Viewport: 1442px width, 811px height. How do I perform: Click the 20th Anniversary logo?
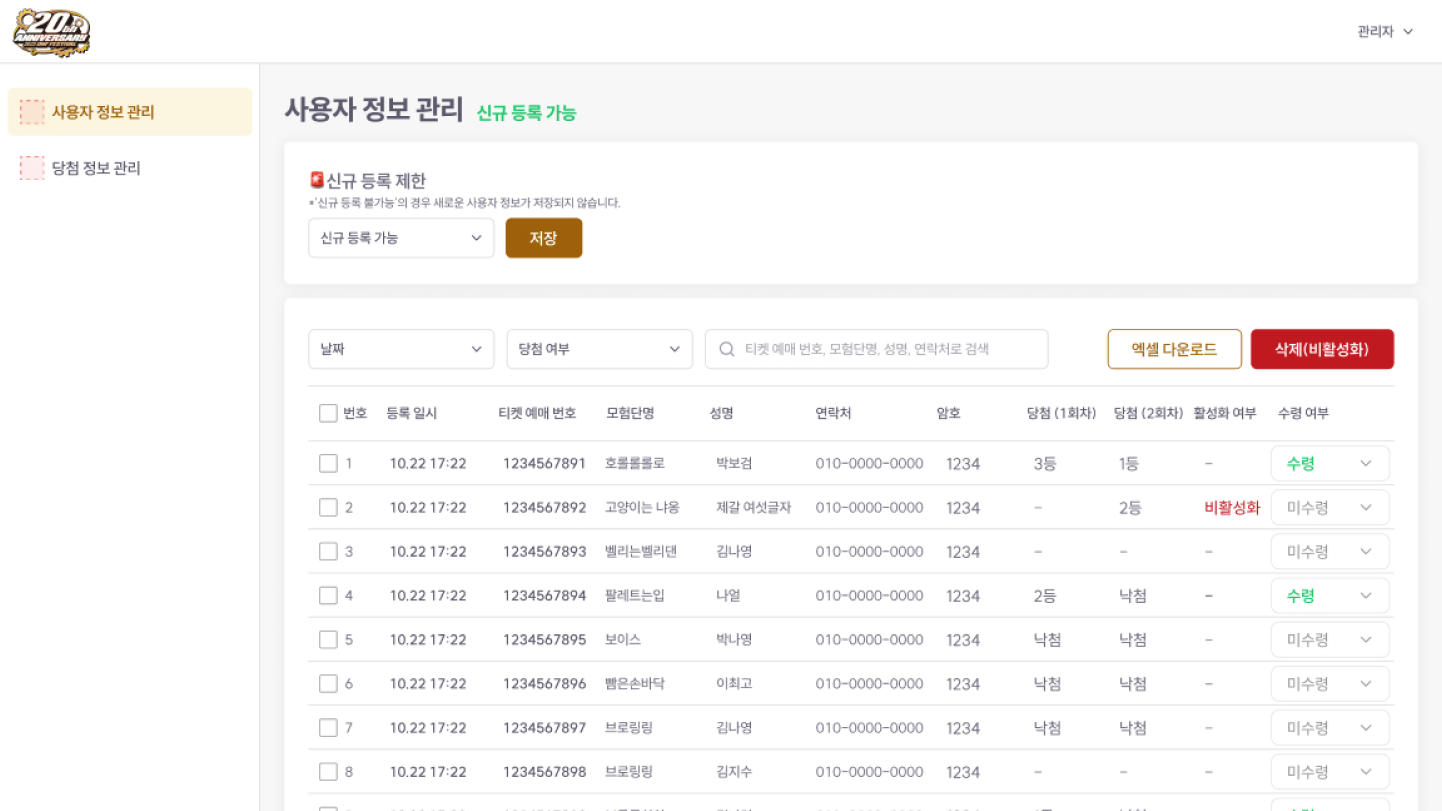(x=51, y=32)
